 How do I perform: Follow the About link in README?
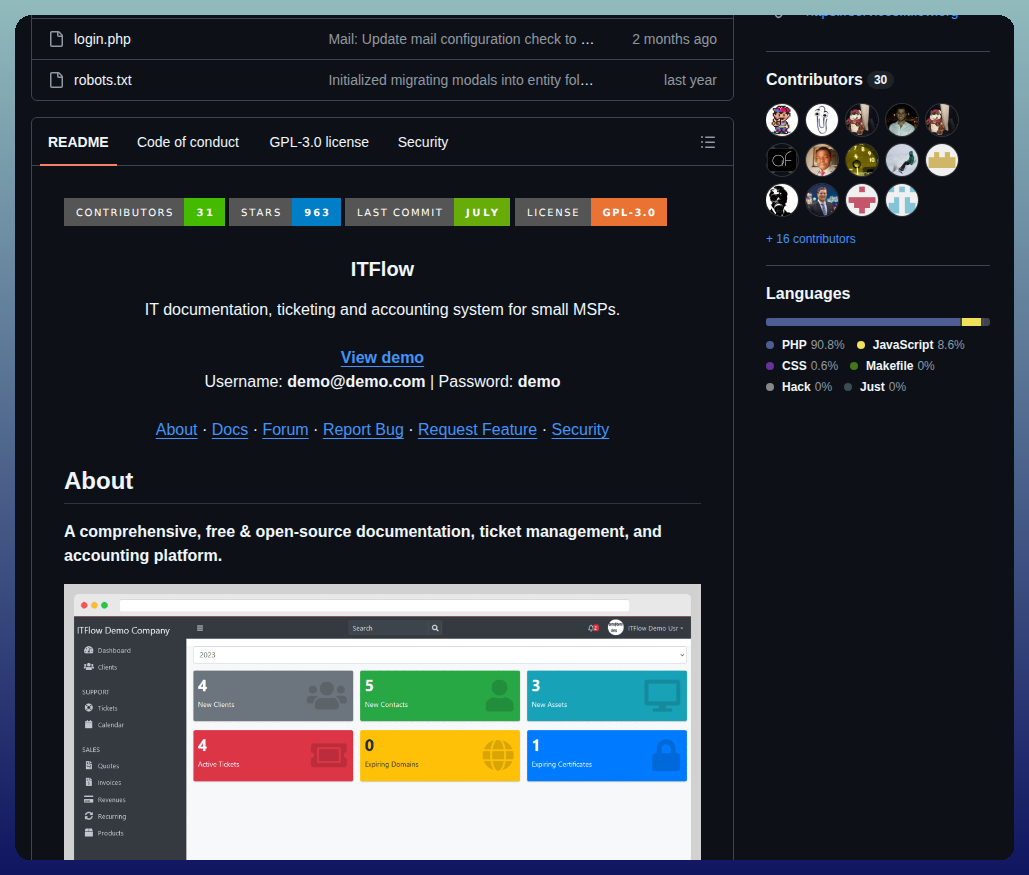tap(176, 429)
